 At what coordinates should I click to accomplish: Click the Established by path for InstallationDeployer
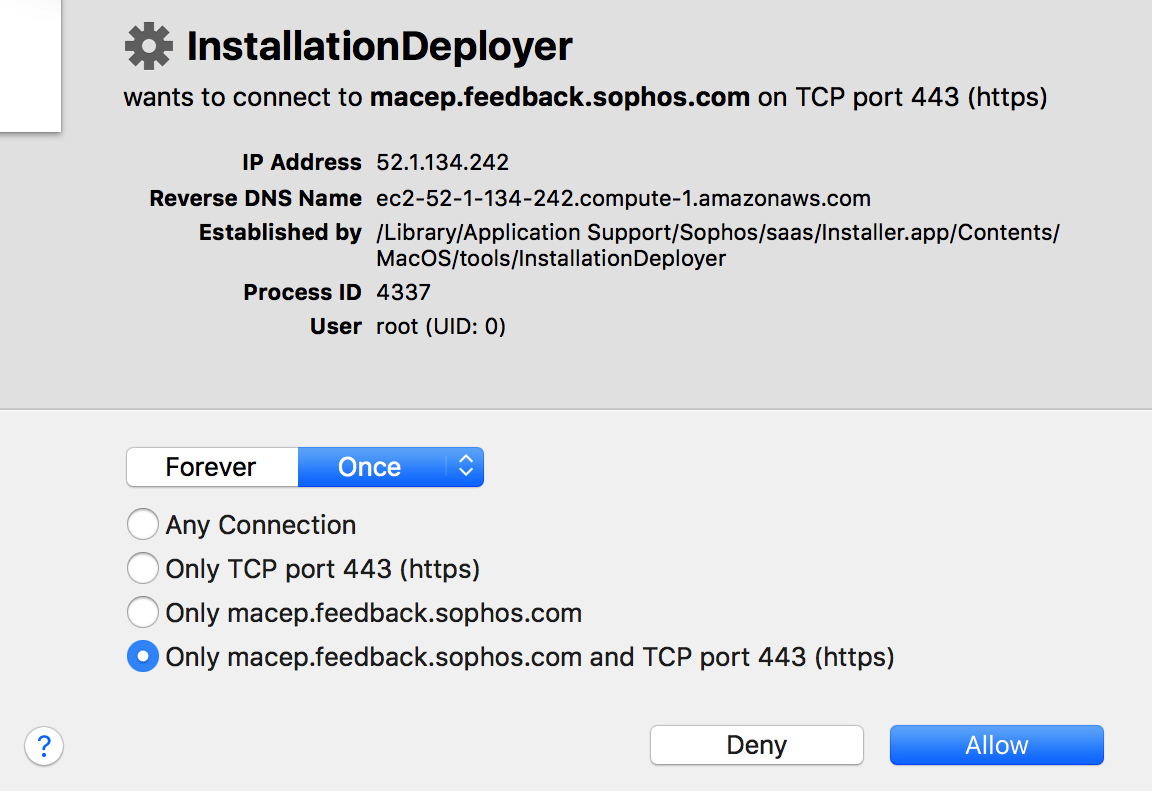pyautogui.click(x=718, y=245)
